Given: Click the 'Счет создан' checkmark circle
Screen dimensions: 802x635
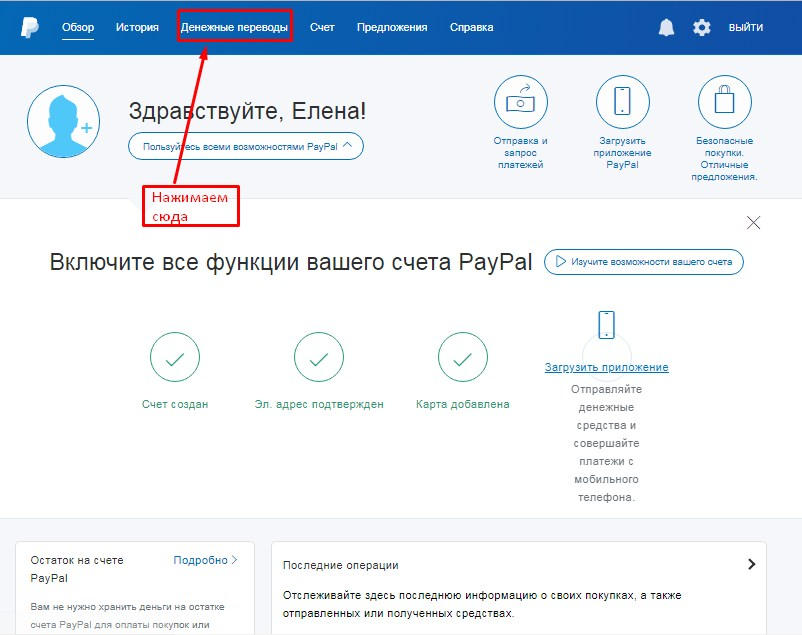Looking at the screenshot, I should pos(175,357).
